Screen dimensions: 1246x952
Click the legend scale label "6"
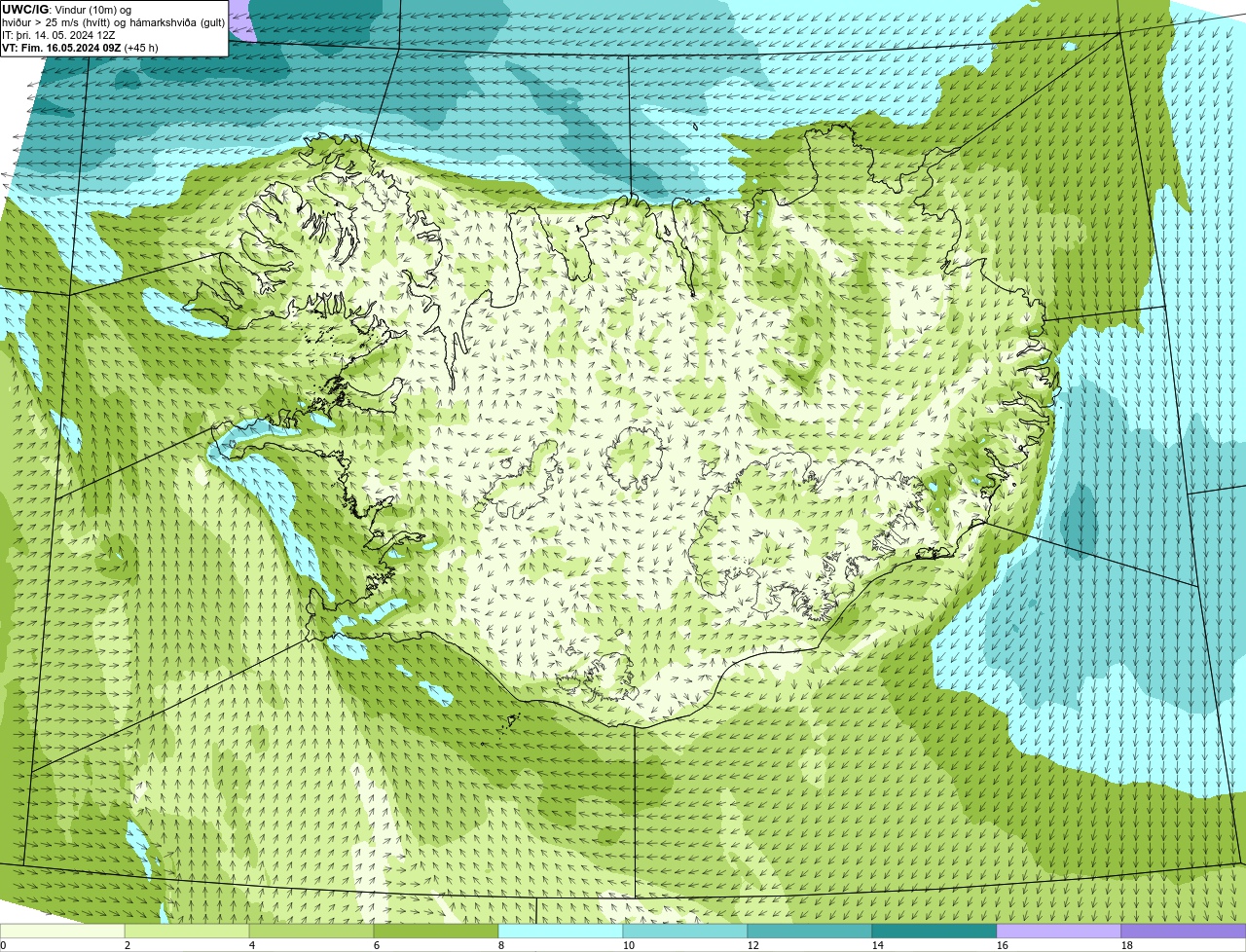377,945
